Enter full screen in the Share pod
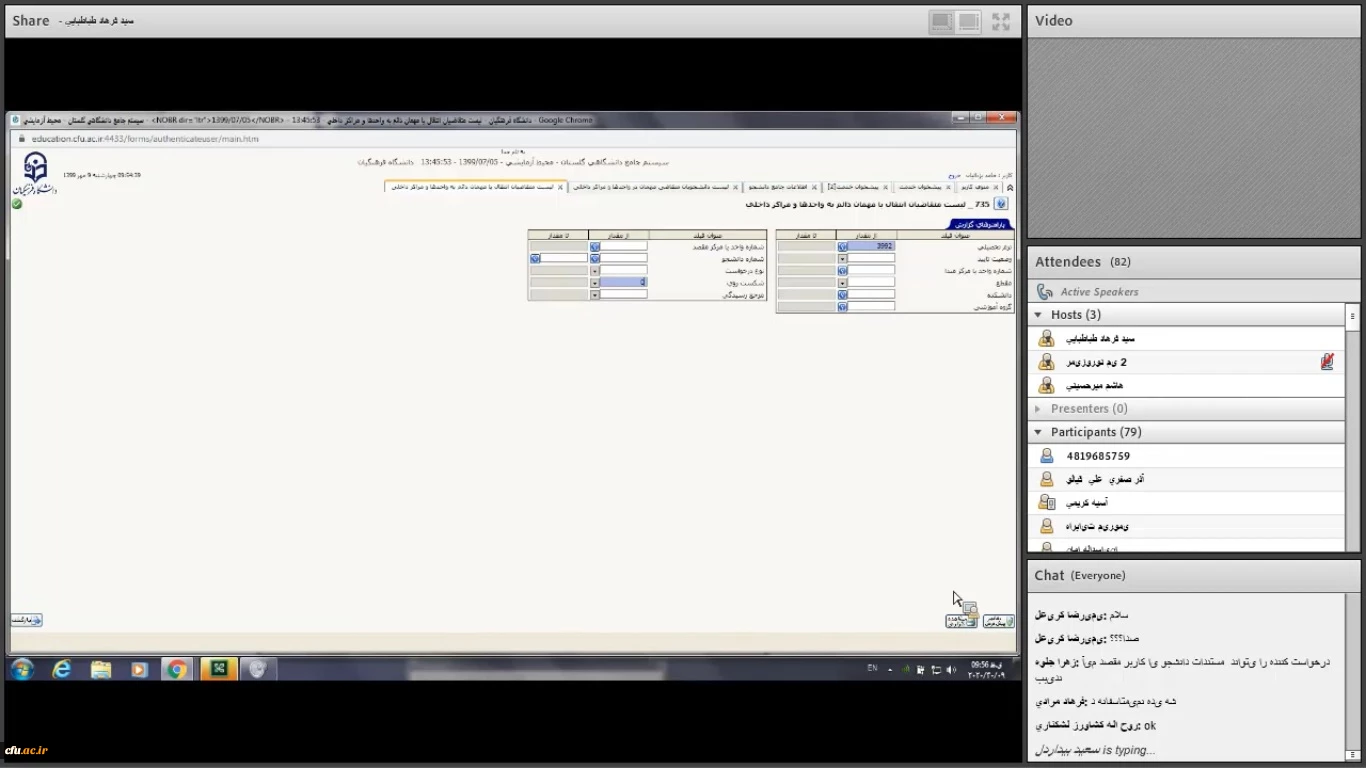Screen dimensions: 1366x768 tap(1000, 21)
